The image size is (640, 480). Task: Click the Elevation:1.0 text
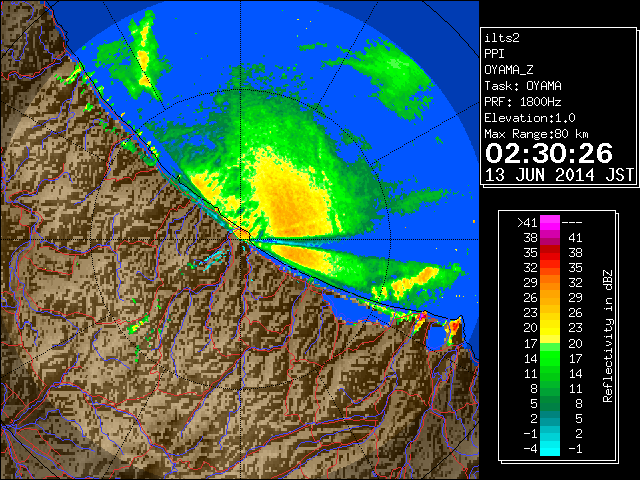530,118
